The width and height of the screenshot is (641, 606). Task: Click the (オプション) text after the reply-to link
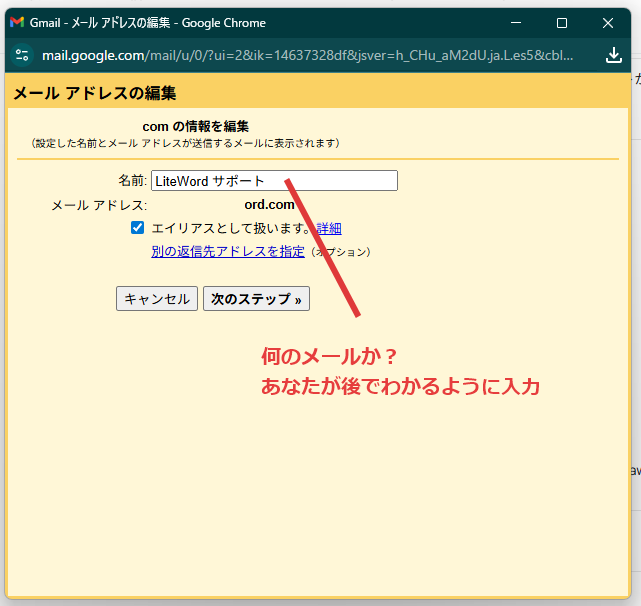340,252
